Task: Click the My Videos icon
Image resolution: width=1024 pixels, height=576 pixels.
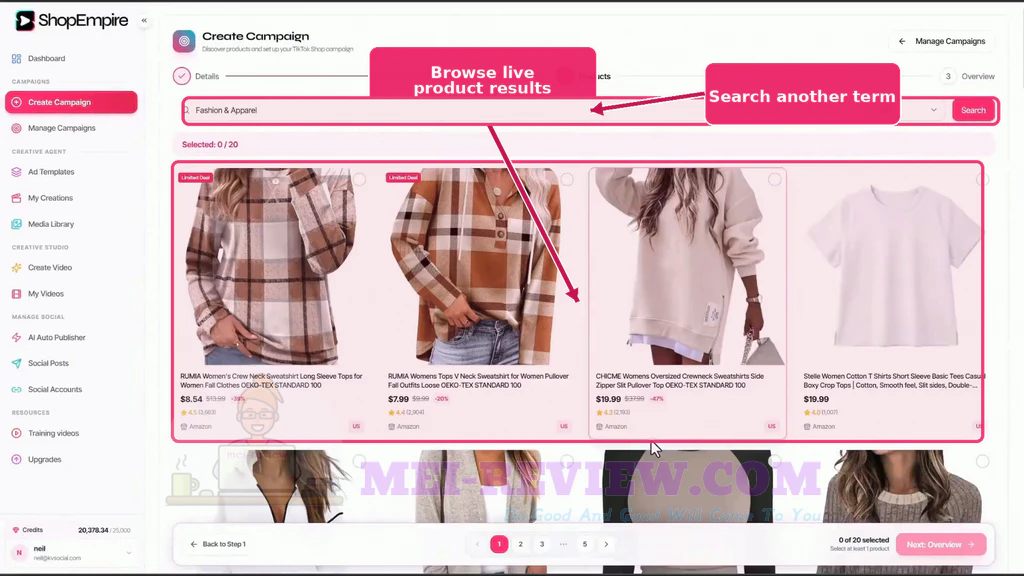Action: (x=16, y=294)
